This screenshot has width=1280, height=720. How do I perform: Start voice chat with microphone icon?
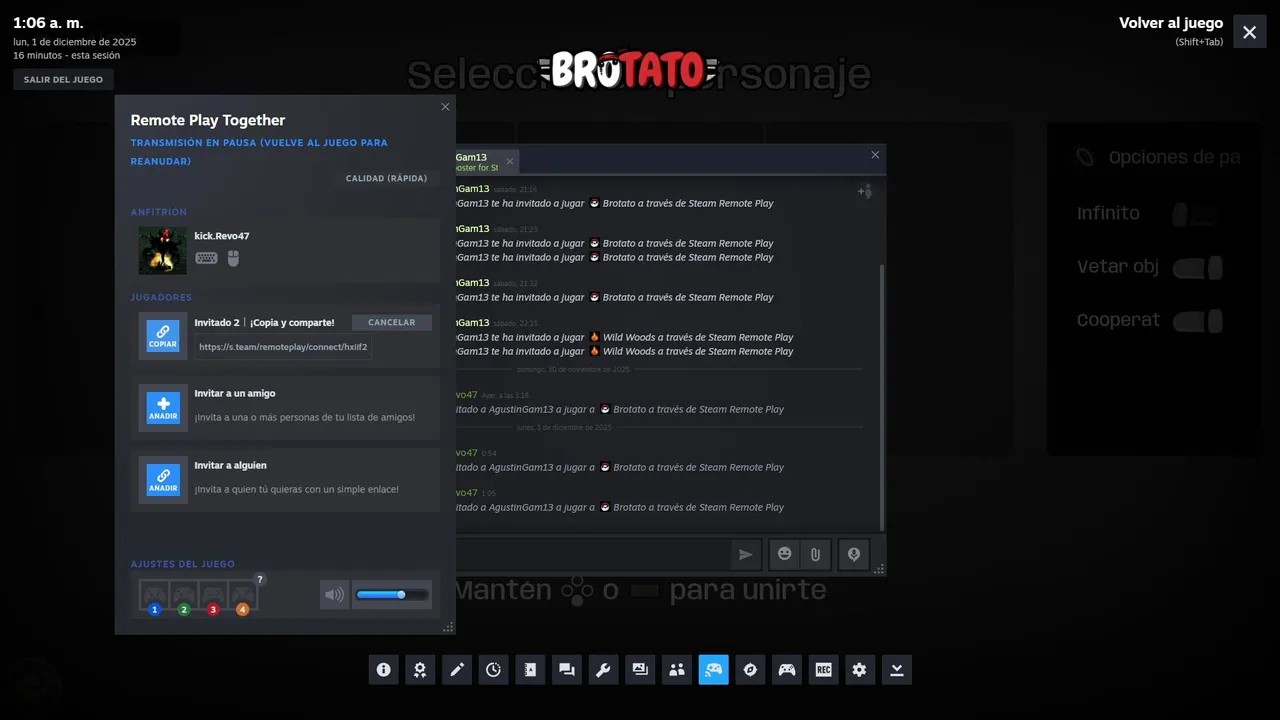coord(853,554)
